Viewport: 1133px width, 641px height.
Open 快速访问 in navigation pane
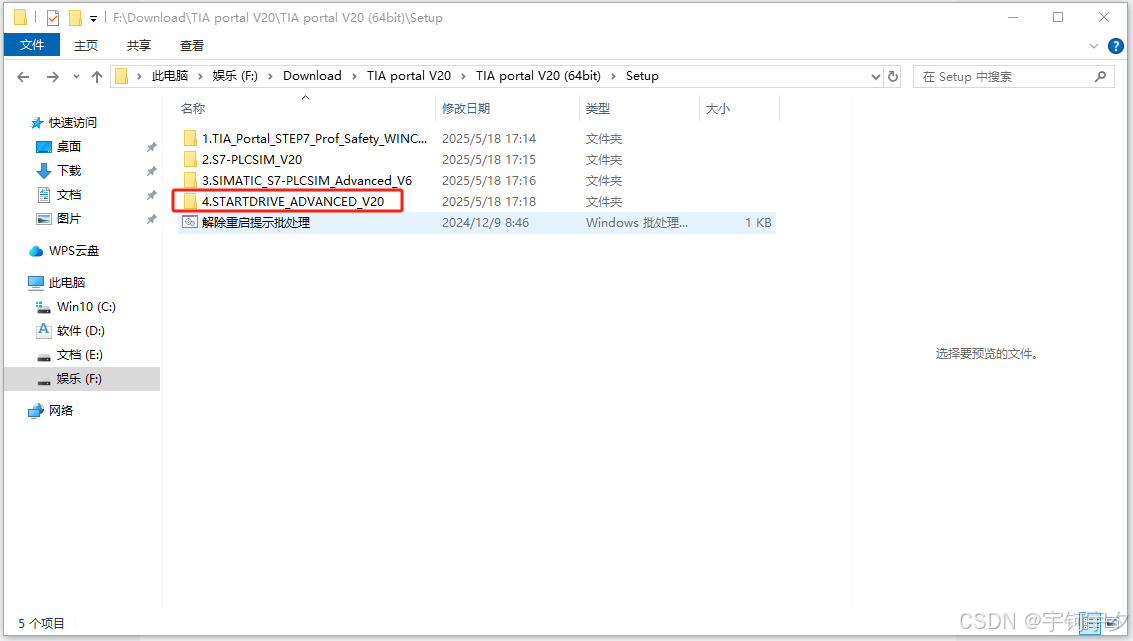tap(72, 123)
